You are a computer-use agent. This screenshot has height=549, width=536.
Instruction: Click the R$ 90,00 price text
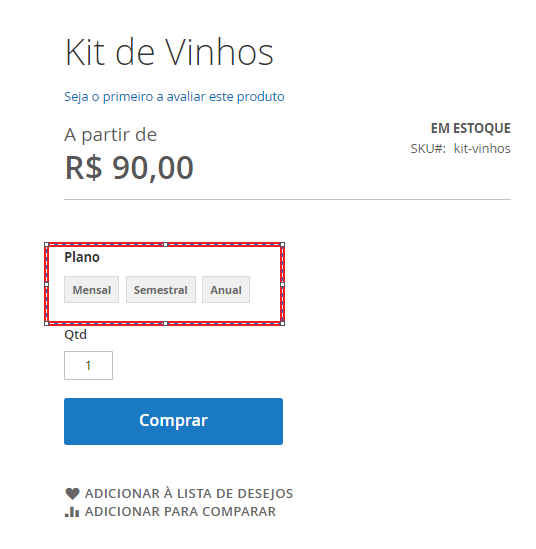pyautogui.click(x=129, y=168)
